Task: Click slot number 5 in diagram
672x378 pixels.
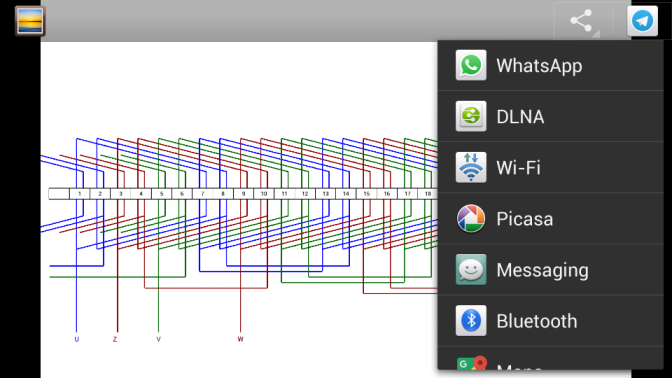Action: click(162, 194)
